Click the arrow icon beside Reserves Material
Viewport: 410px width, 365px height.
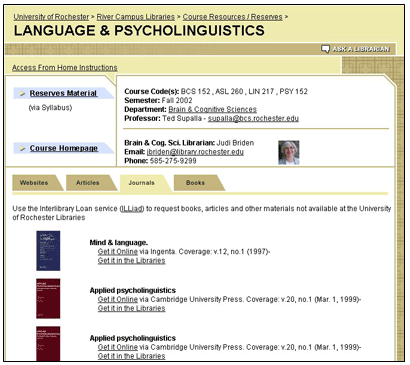click(22, 94)
